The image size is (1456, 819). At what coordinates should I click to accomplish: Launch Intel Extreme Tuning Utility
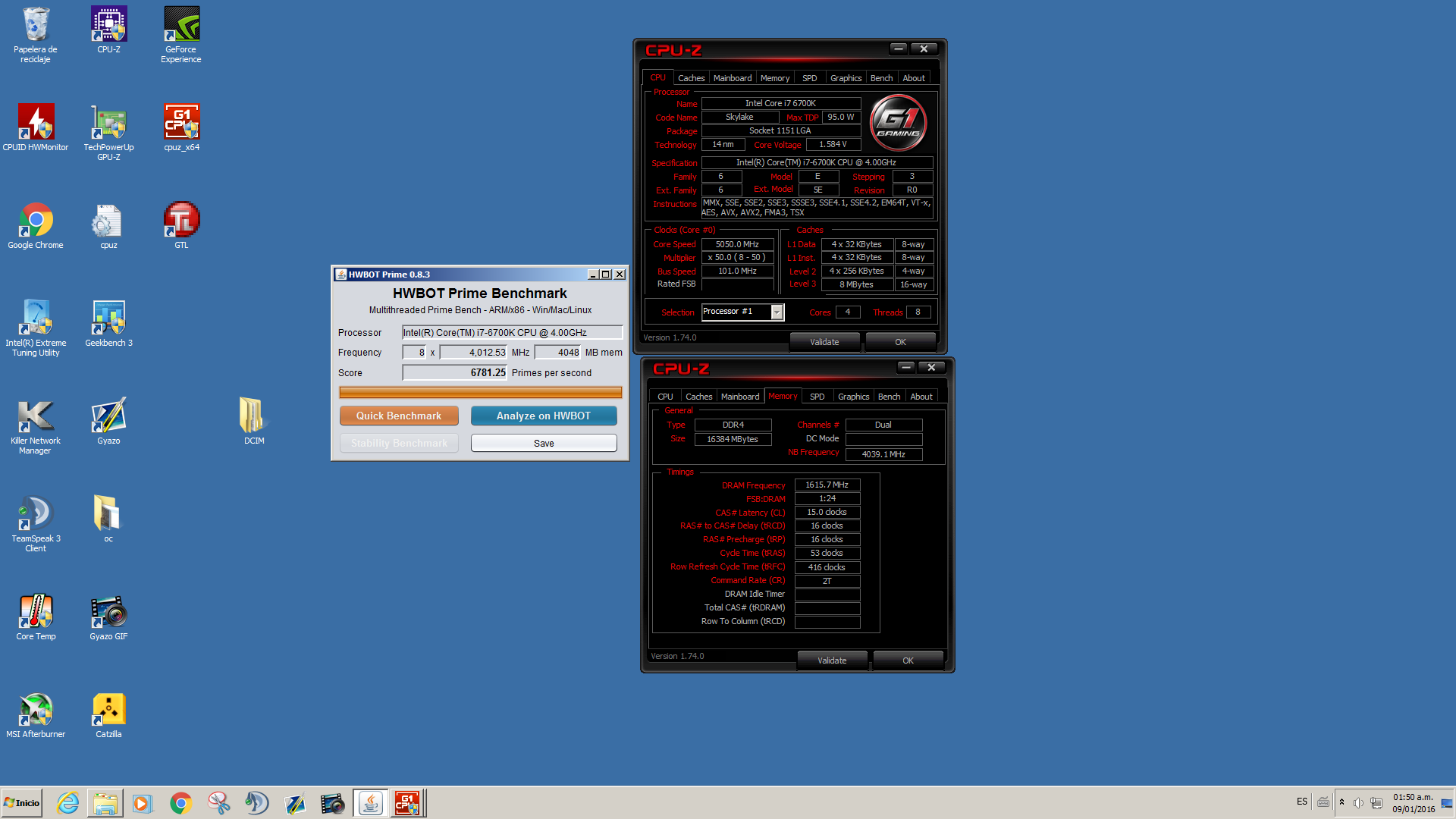click(36, 328)
